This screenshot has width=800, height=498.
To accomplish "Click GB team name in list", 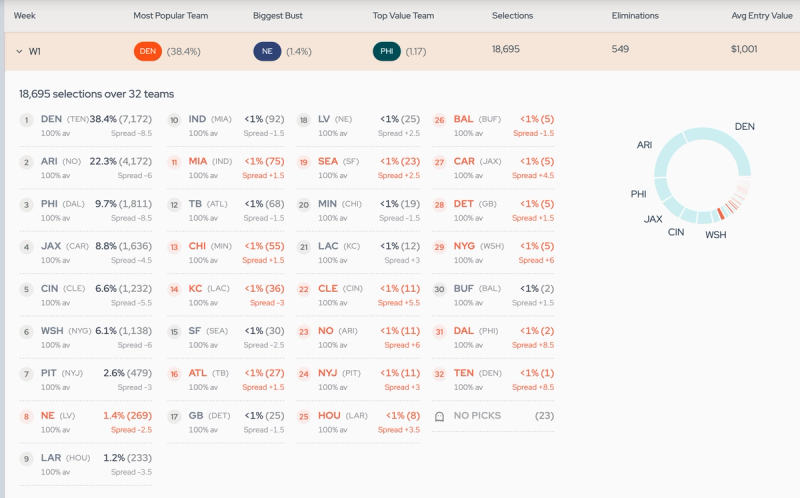I will pyautogui.click(x=196, y=415).
